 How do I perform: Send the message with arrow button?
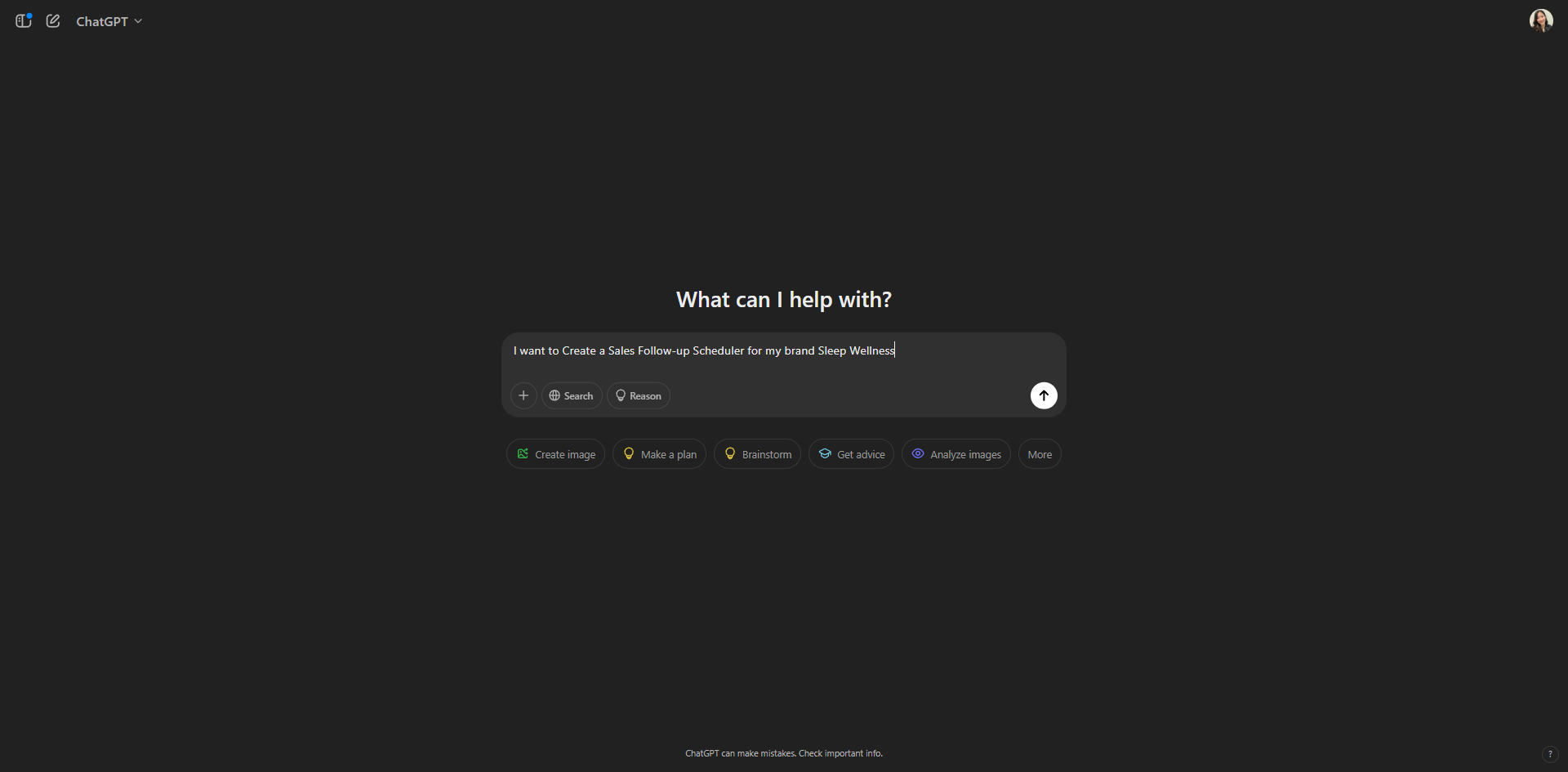coord(1044,395)
